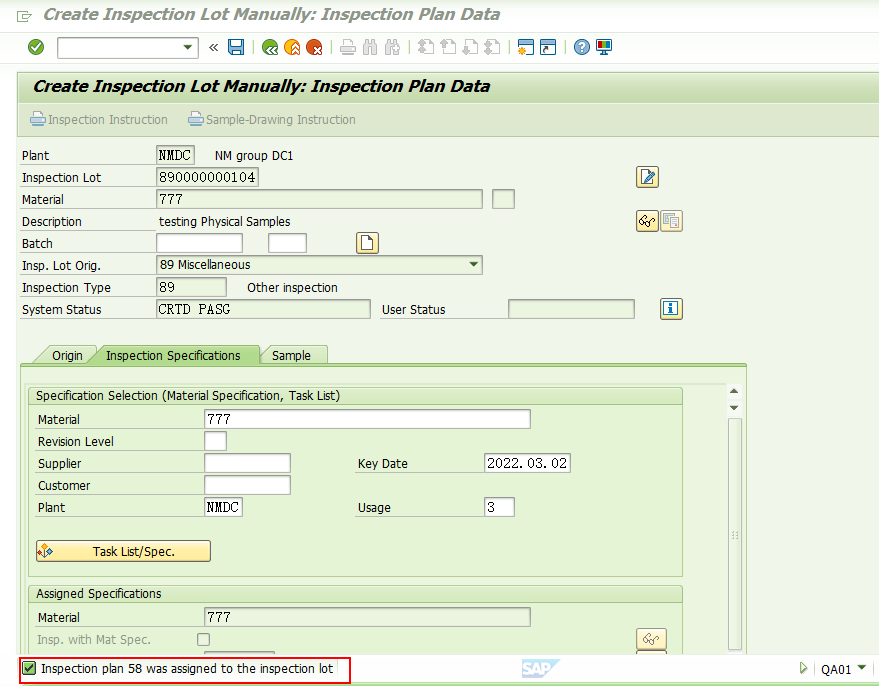This screenshot has height=686, width=879.
Task: Go to Last Page icon
Action: pyautogui.click(x=492, y=47)
